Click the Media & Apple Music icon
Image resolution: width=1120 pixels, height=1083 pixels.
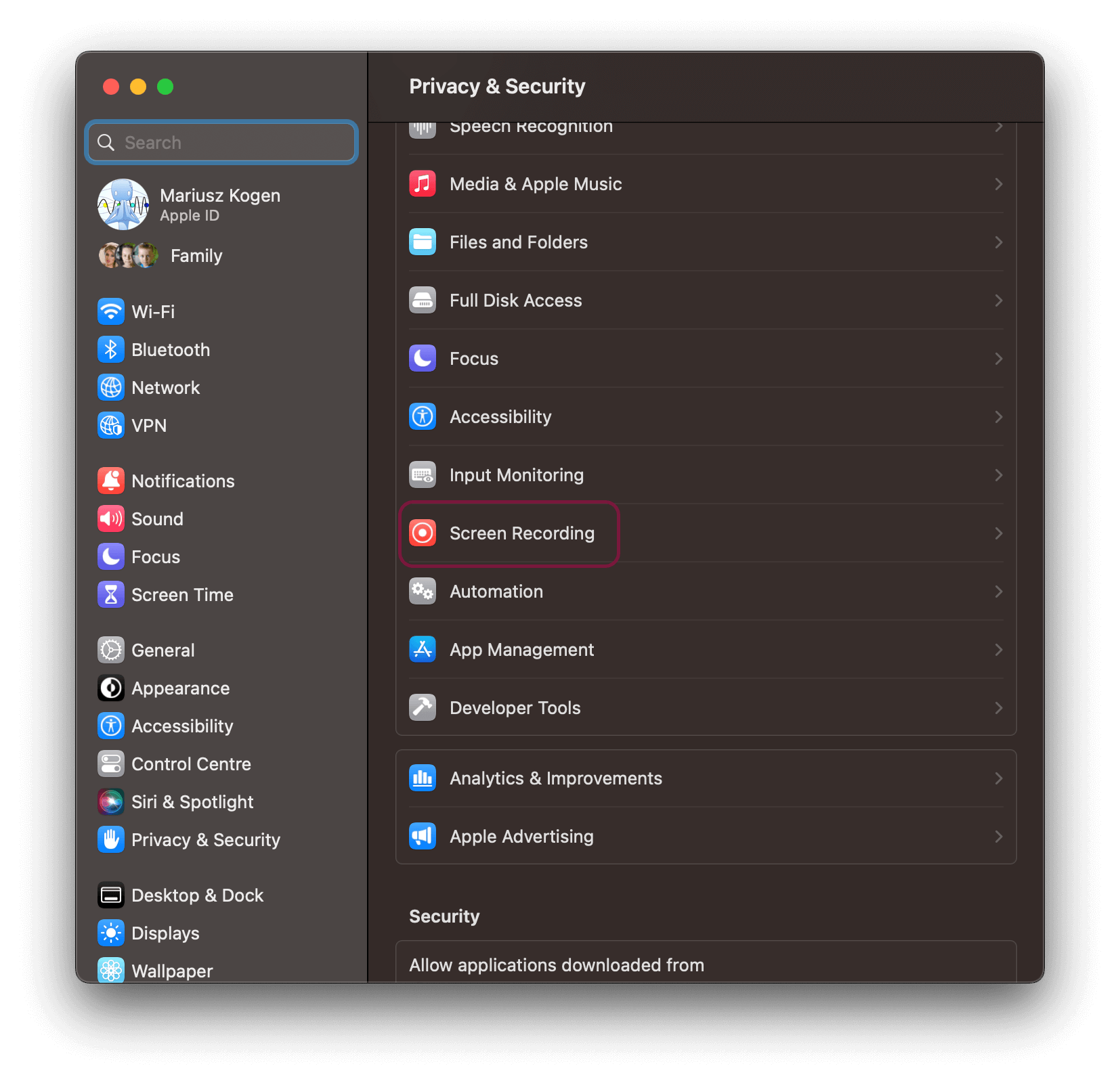pyautogui.click(x=423, y=184)
